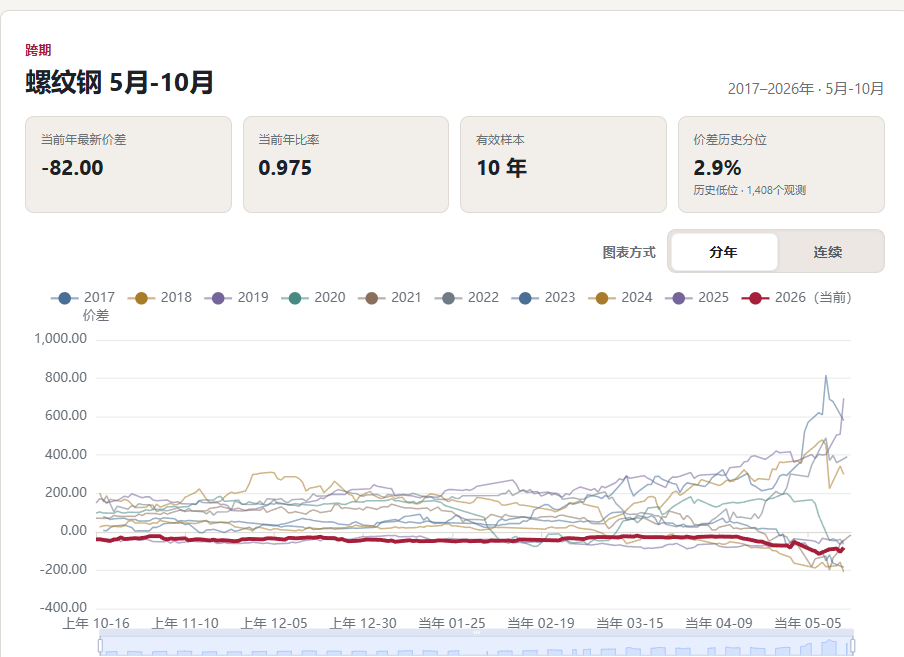The width and height of the screenshot is (904, 657).
Task: Click the y-axis label 400.00
Action: (66, 454)
